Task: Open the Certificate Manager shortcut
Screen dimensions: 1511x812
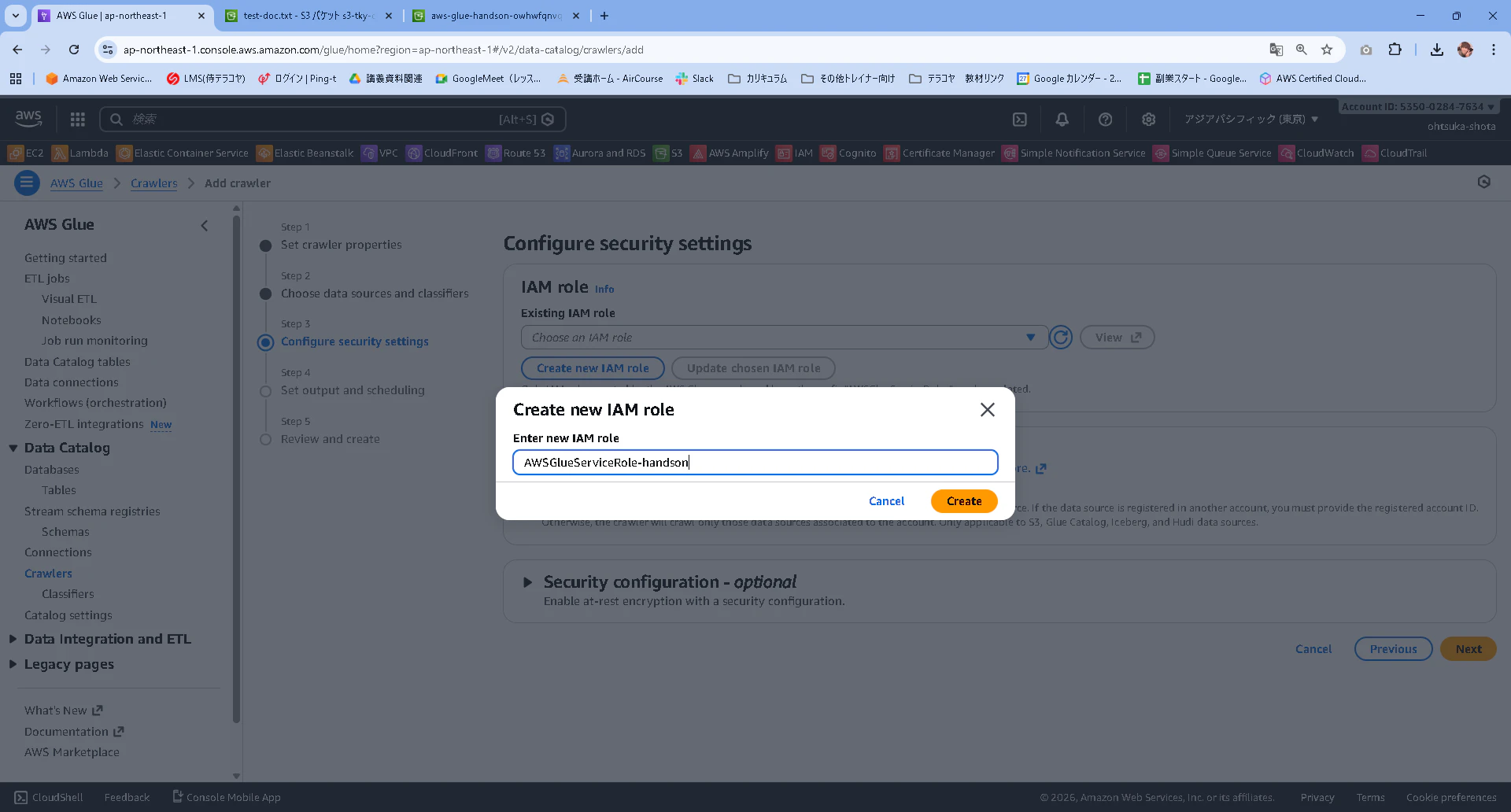Action: coord(940,153)
